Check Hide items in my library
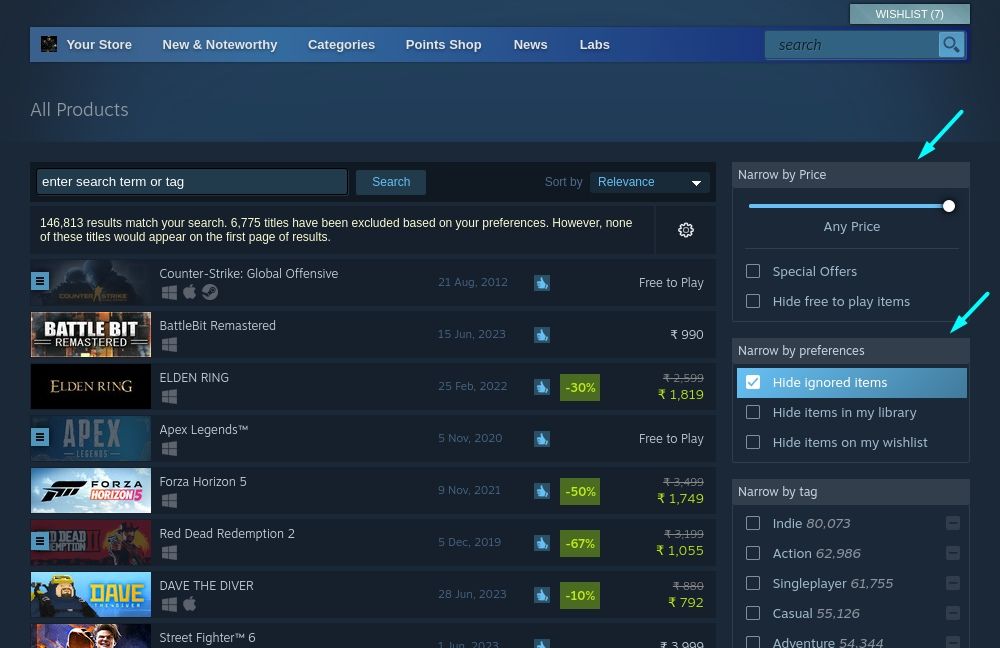The image size is (1000, 648). pyautogui.click(x=753, y=412)
